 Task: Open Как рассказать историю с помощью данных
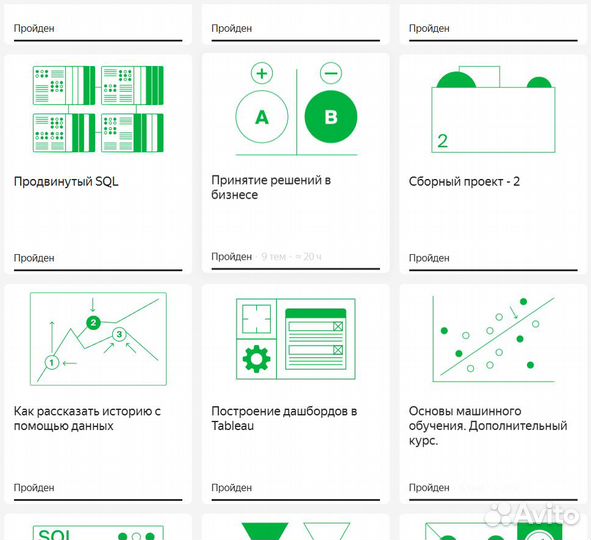[x=87, y=418]
